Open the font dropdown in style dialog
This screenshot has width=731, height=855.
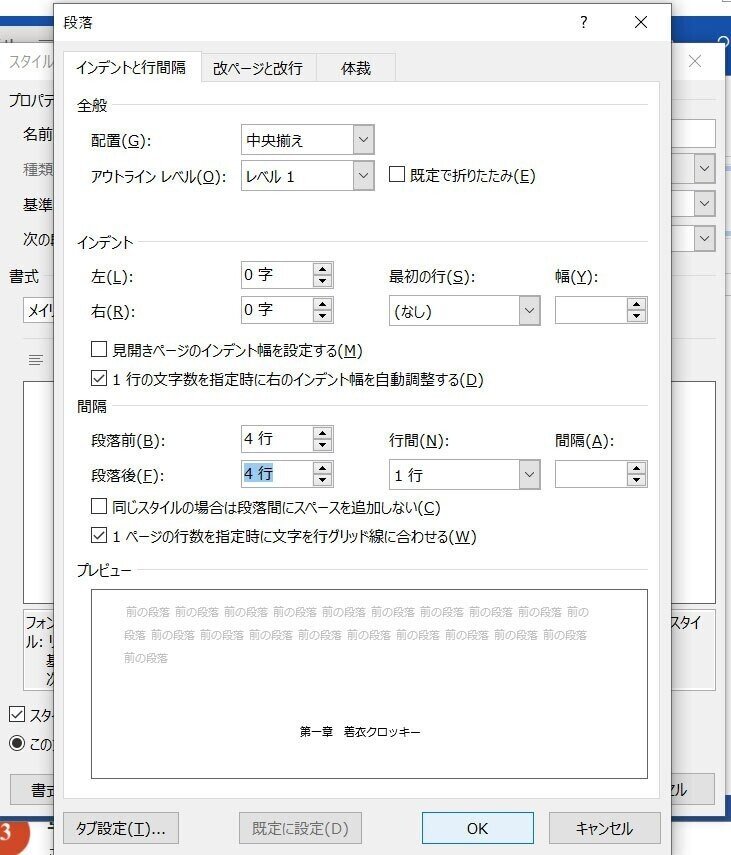click(x=39, y=310)
